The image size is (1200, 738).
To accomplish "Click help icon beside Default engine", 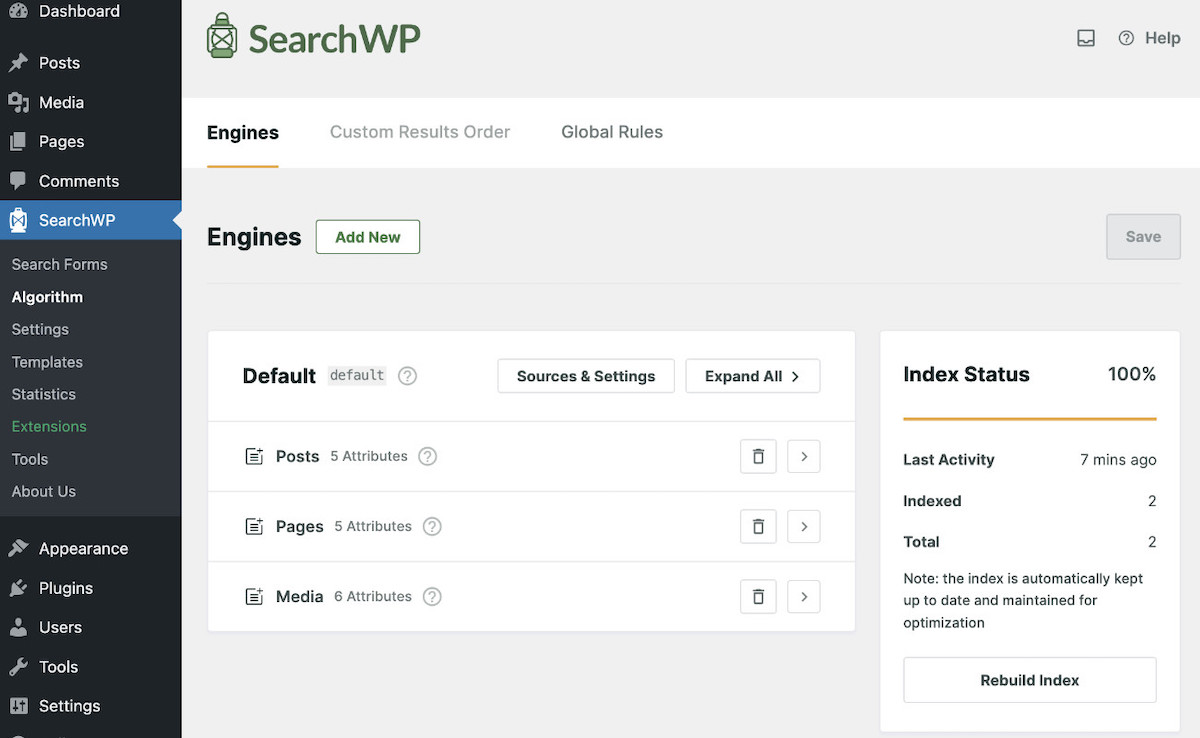I will click(x=407, y=376).
